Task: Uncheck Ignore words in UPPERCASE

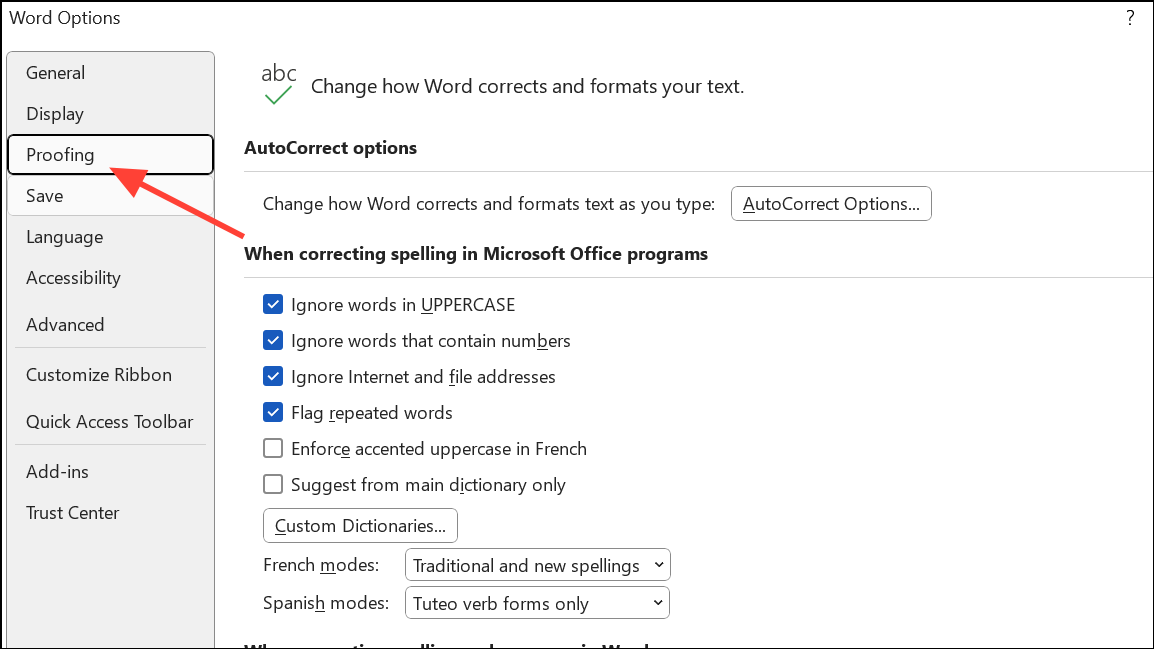Action: click(x=273, y=305)
